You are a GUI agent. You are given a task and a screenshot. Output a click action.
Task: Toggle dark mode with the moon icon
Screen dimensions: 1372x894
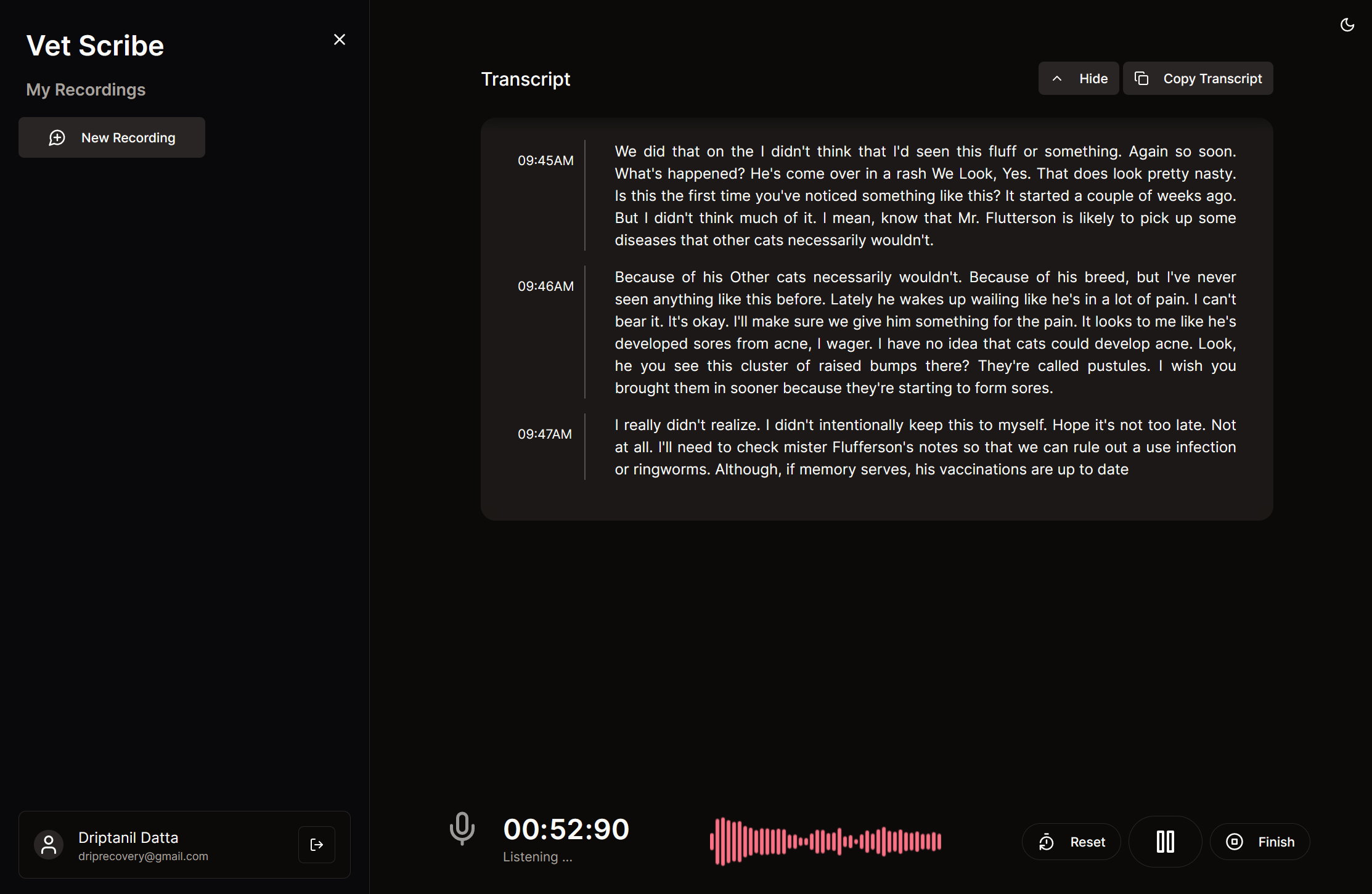pos(1347,25)
